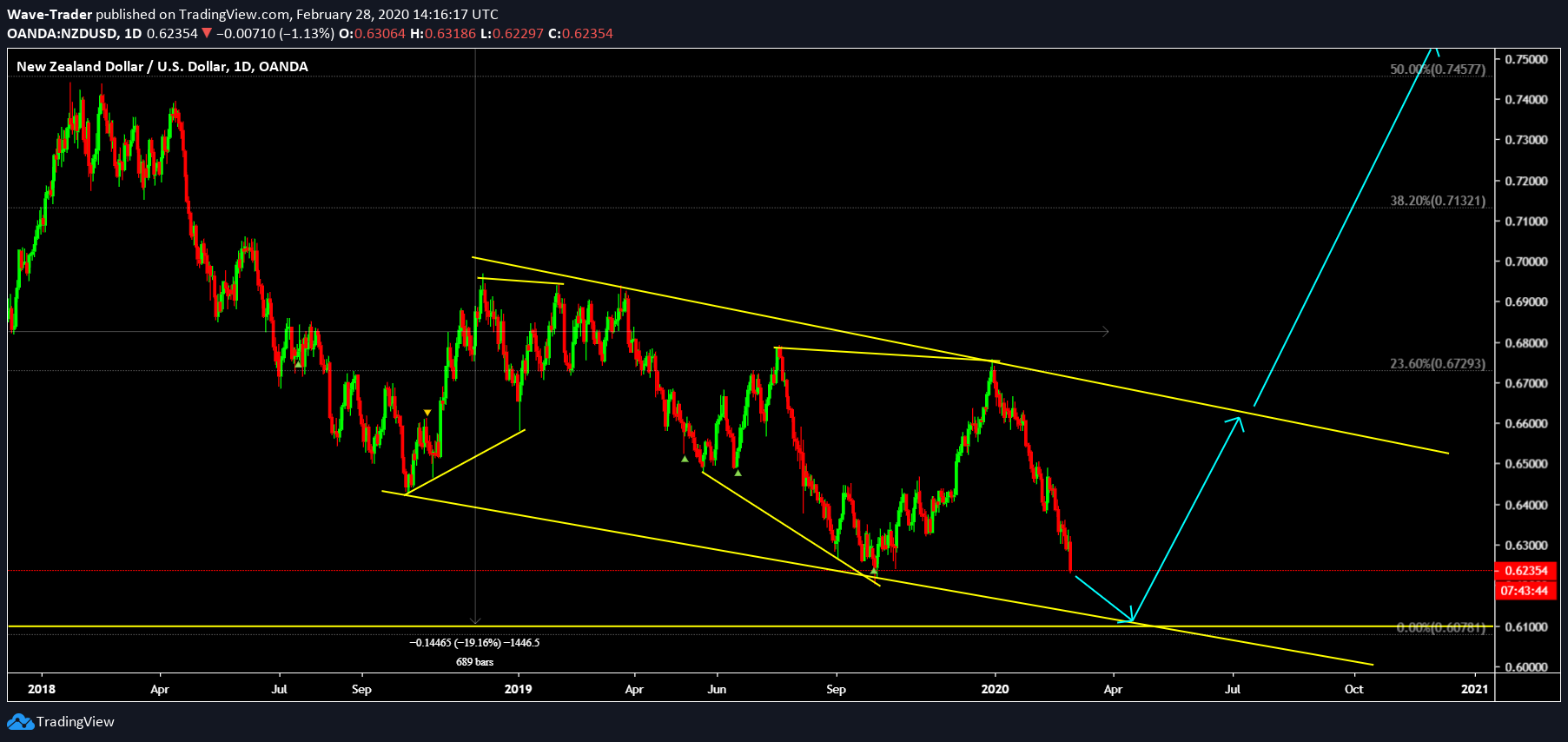Click the Jul label between 2020 and 2021

click(x=1232, y=689)
